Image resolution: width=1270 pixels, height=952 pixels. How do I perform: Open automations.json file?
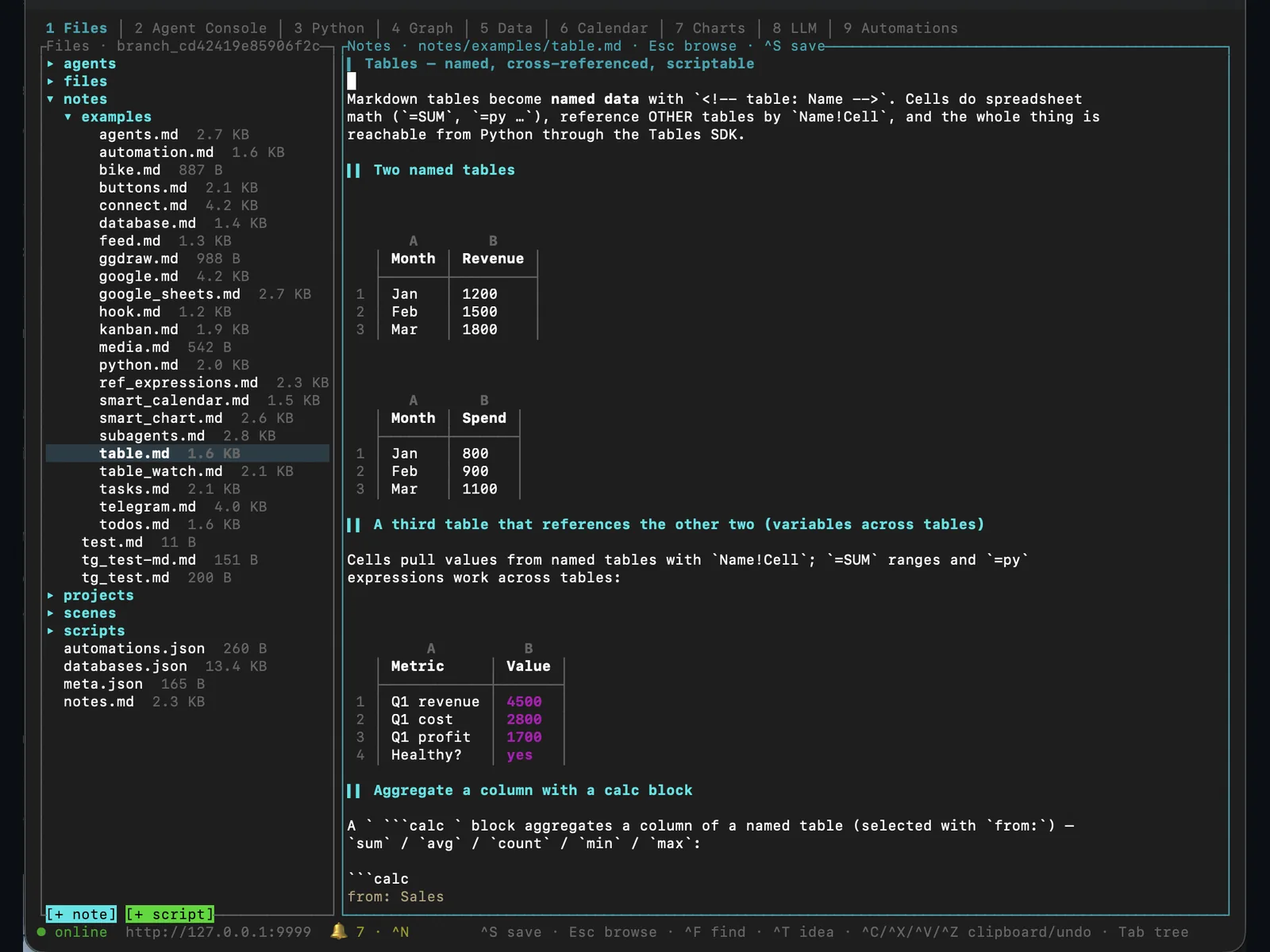(134, 649)
